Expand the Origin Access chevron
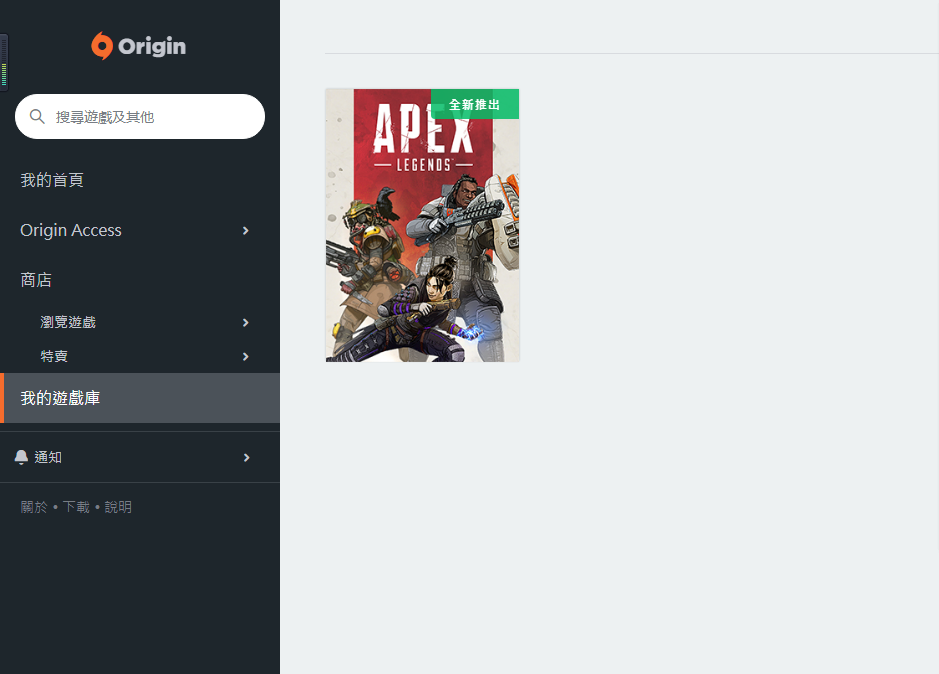The width and height of the screenshot is (939, 674). click(x=246, y=230)
